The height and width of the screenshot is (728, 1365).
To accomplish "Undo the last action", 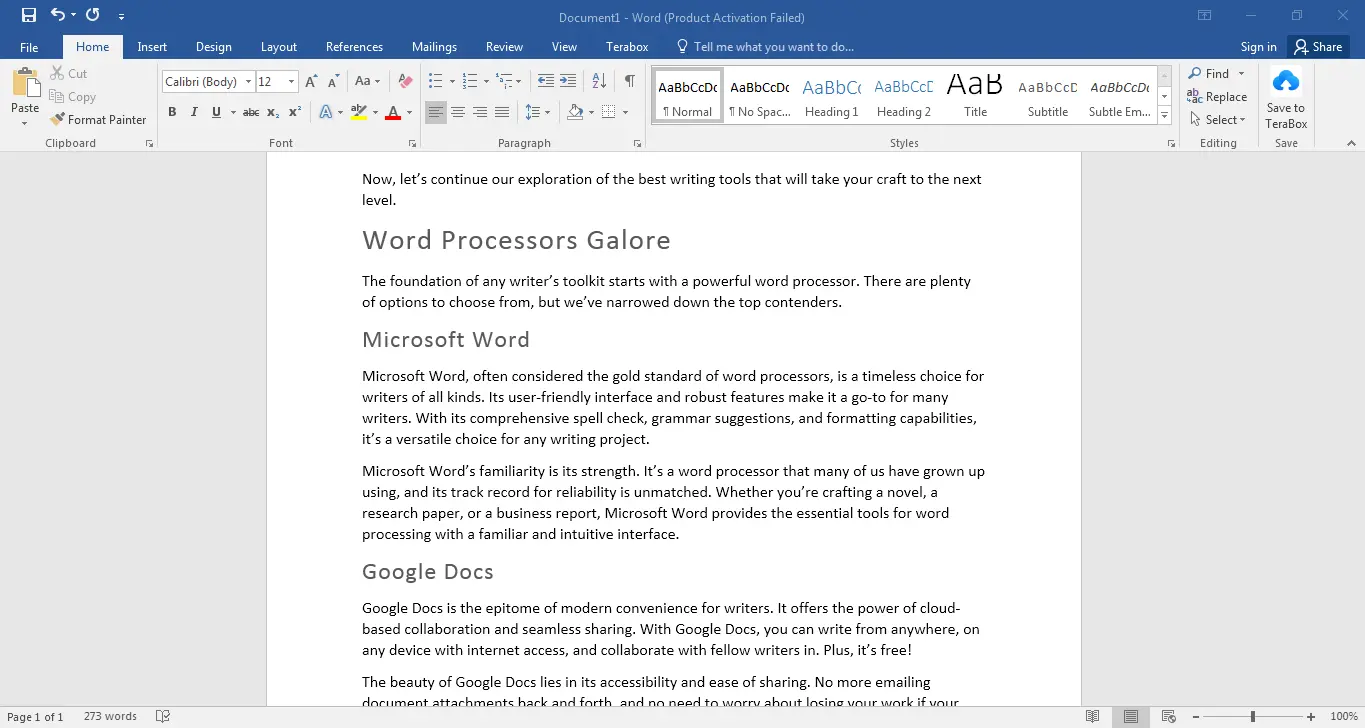I will [x=58, y=15].
